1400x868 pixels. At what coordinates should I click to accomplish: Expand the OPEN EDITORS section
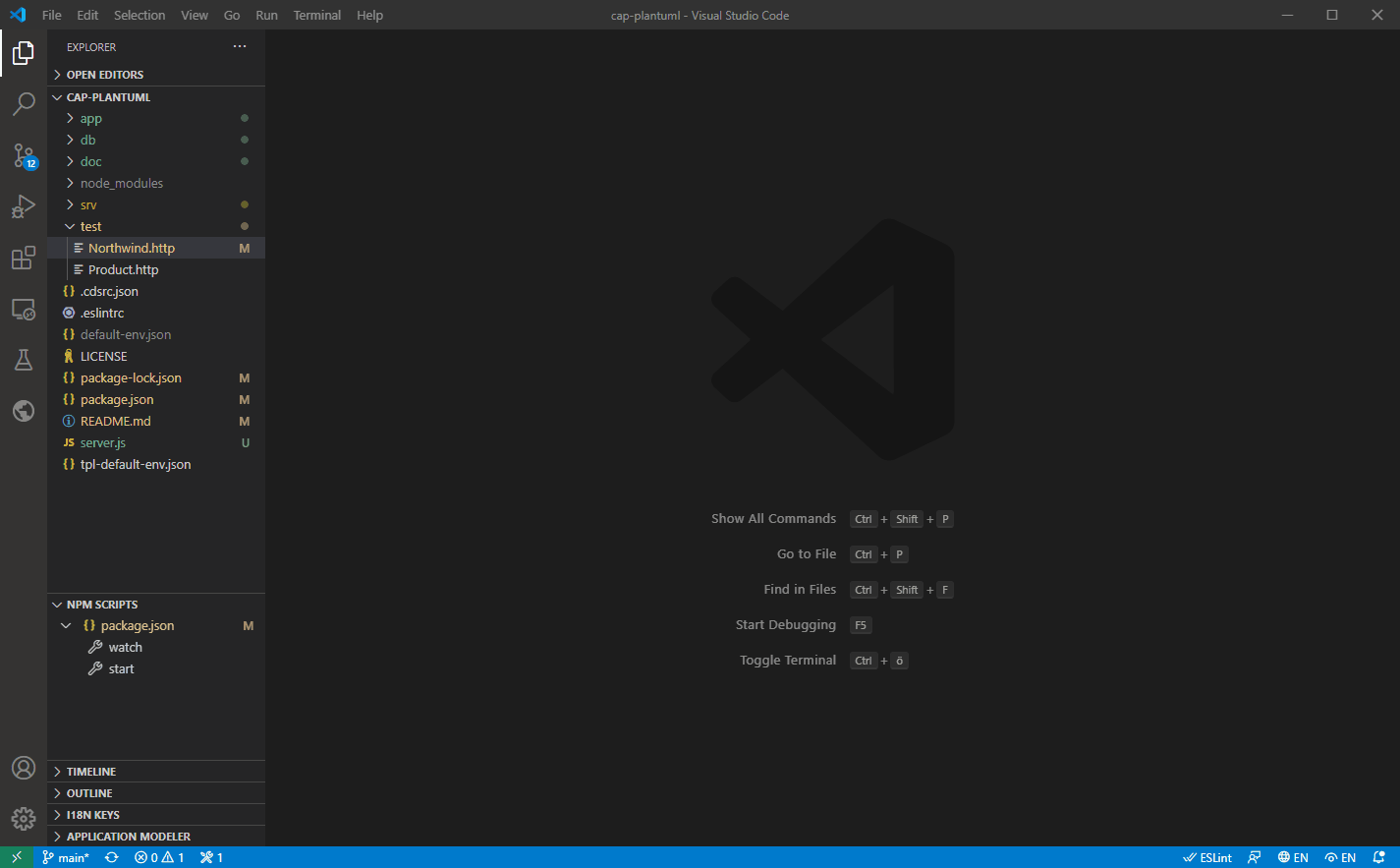click(x=156, y=75)
